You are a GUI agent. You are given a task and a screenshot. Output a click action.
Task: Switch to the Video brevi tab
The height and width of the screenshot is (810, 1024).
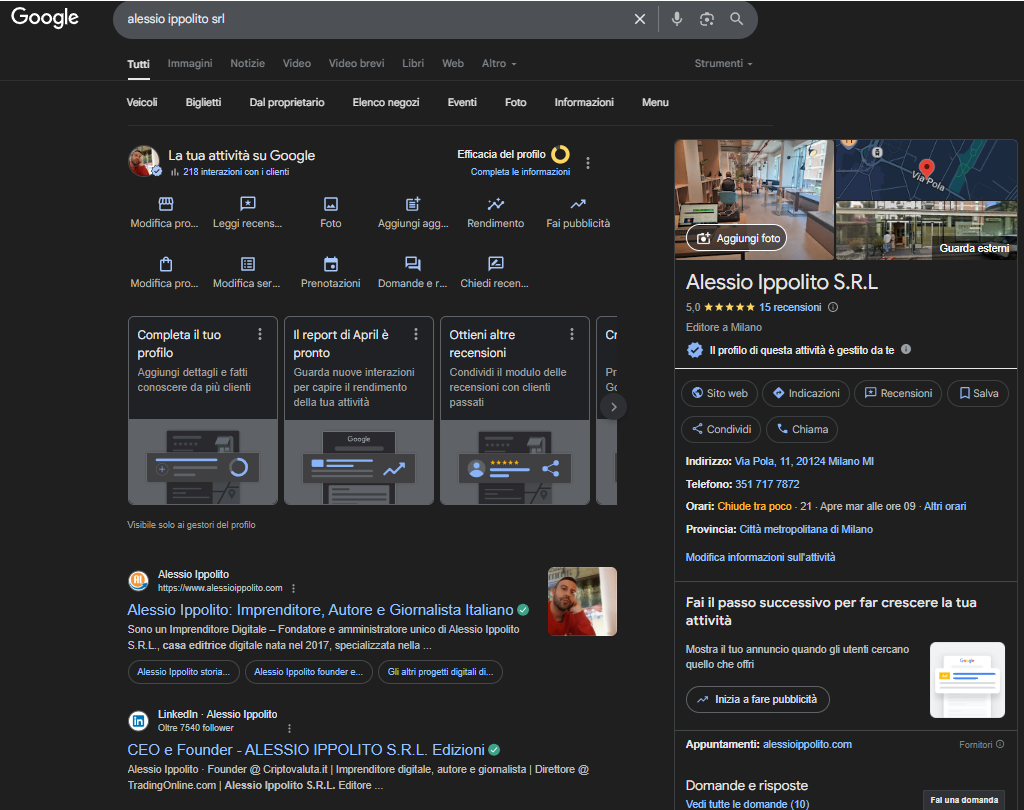pos(357,63)
